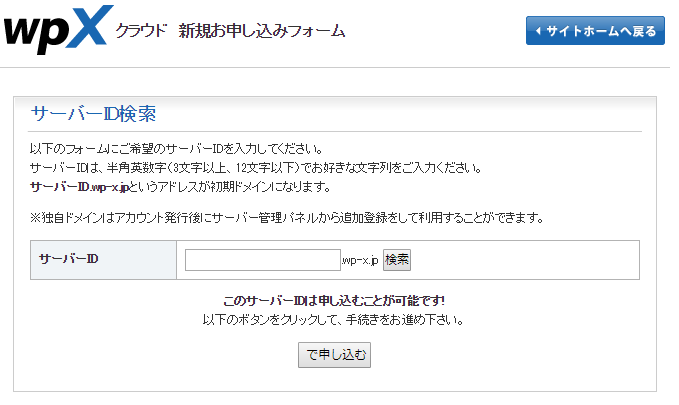Click the ※独自ドメイン note line

287,217
